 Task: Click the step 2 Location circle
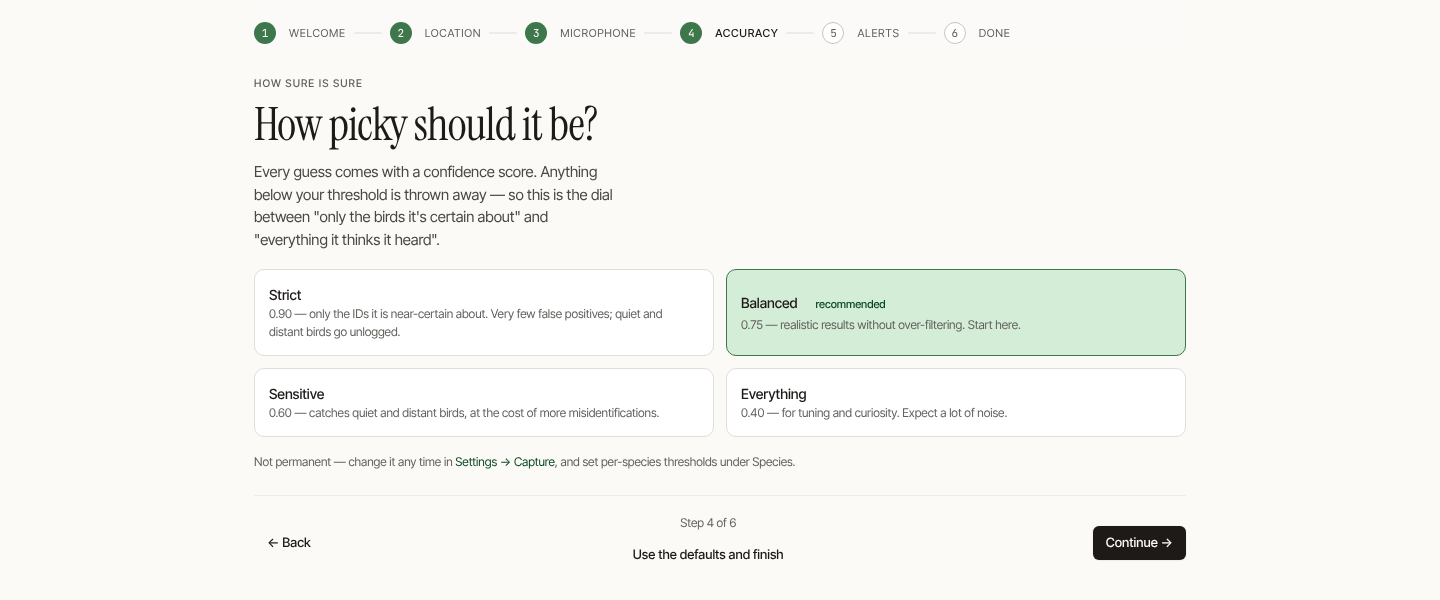[x=401, y=33]
